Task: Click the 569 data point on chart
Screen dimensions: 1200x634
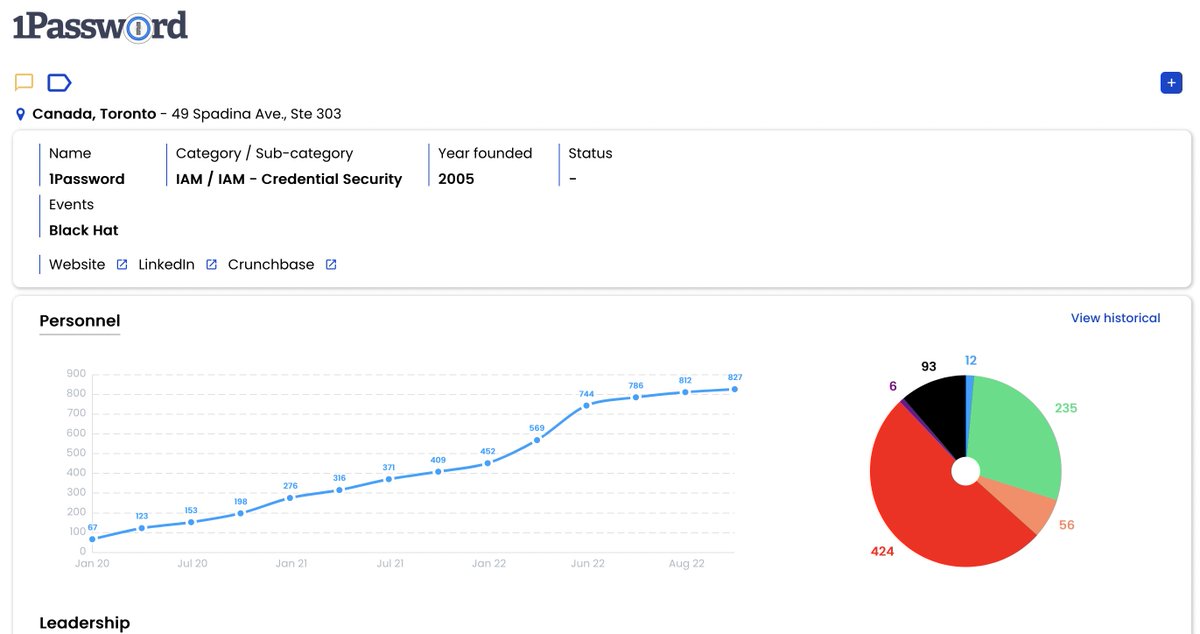Action: click(537, 440)
